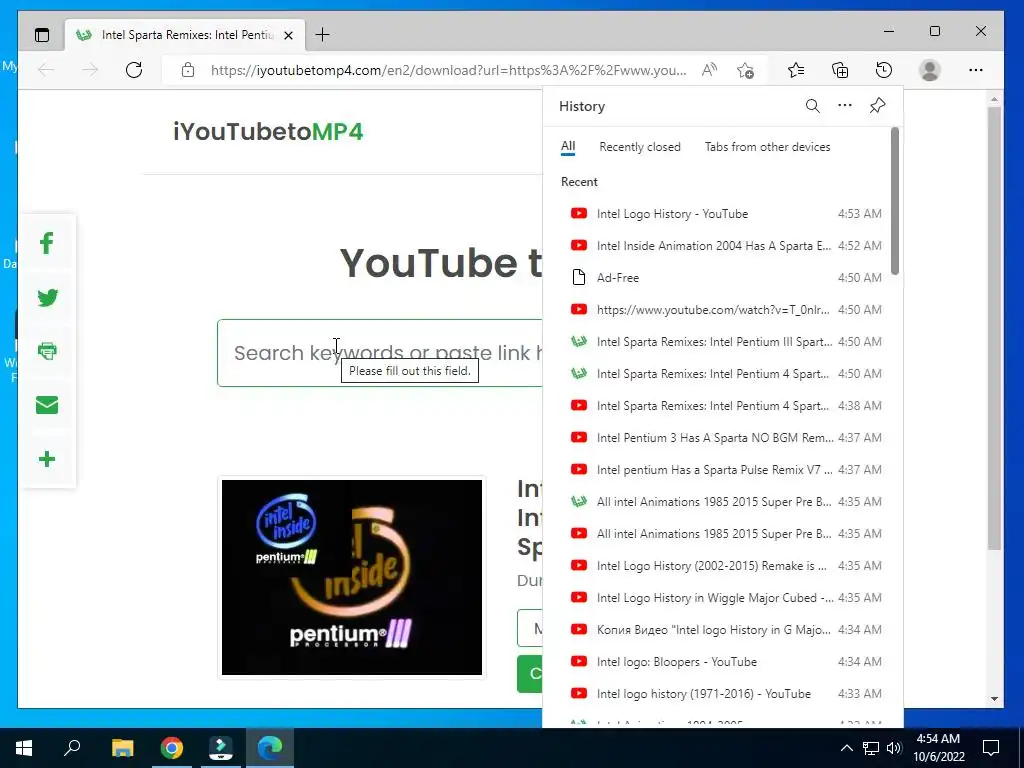This screenshot has height=768, width=1024.
Task: Click the iYouTubetoMP4 site logo
Action: pos(268,132)
